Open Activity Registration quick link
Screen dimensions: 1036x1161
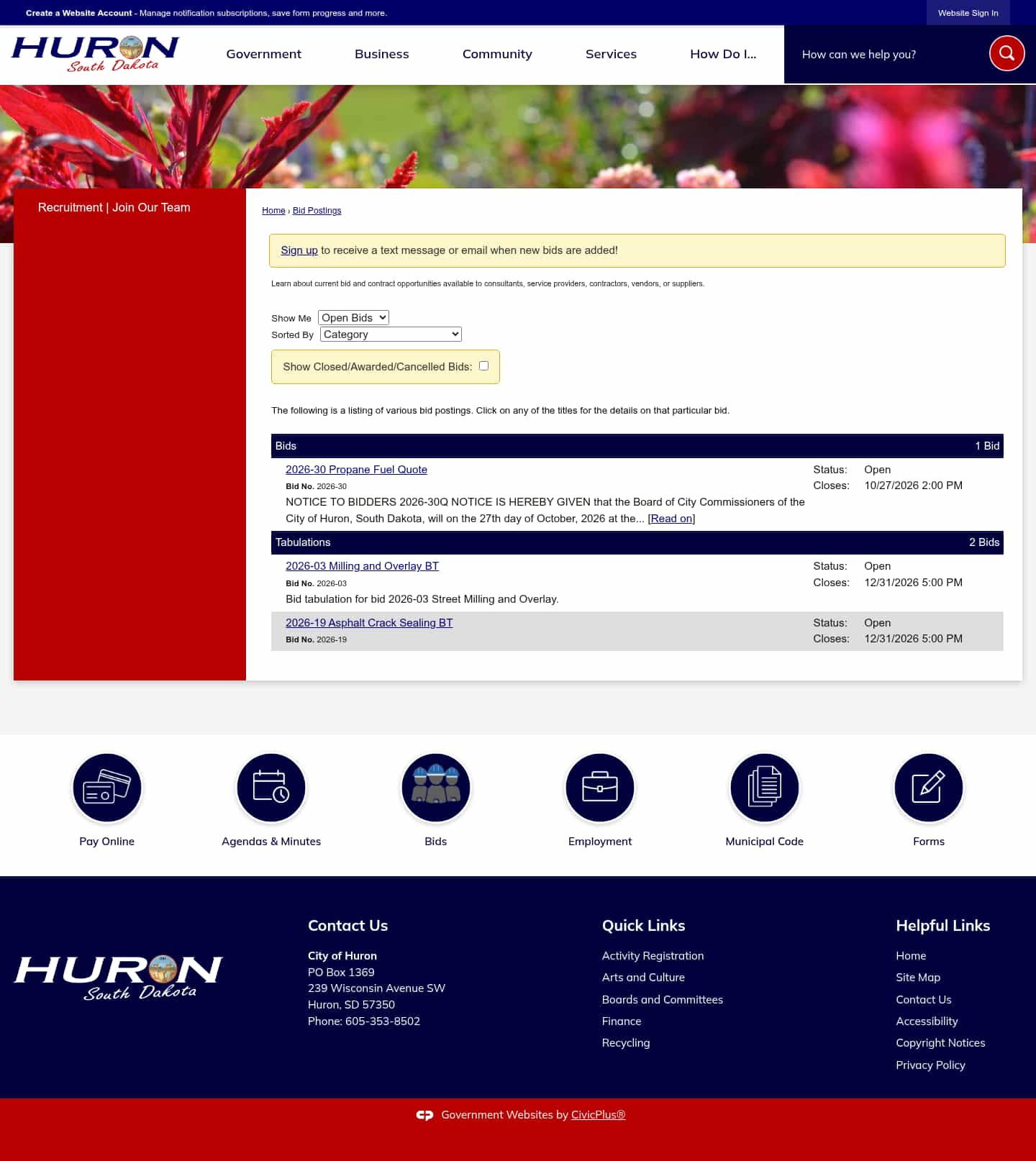(x=653, y=955)
